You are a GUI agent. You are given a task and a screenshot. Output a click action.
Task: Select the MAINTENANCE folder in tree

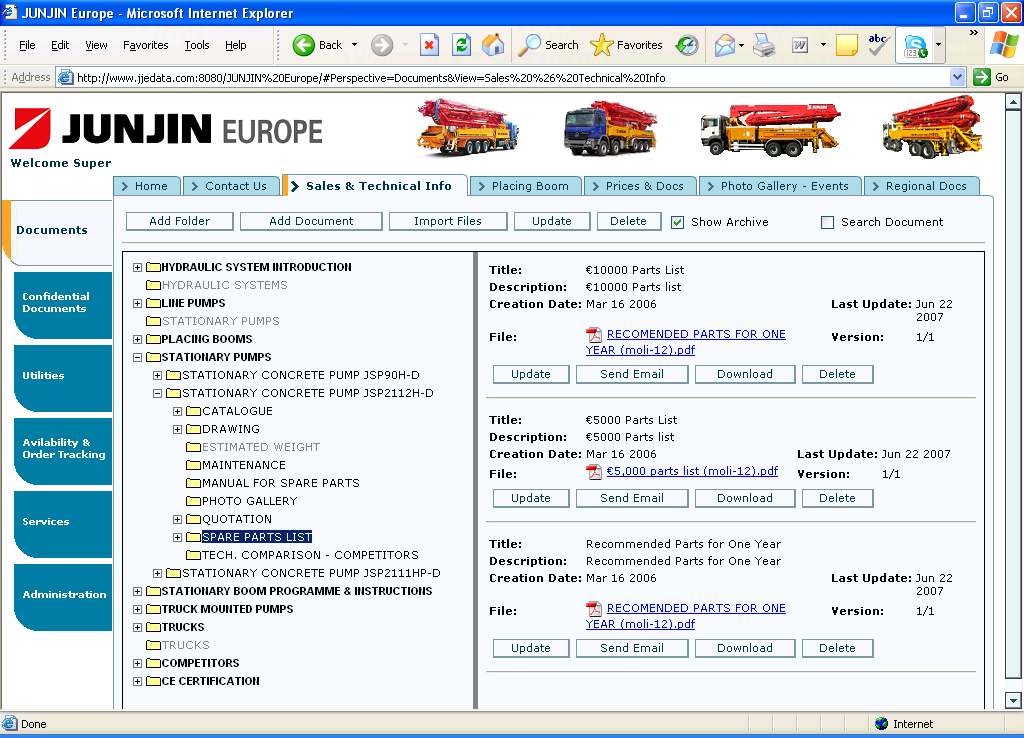pyautogui.click(x=243, y=465)
